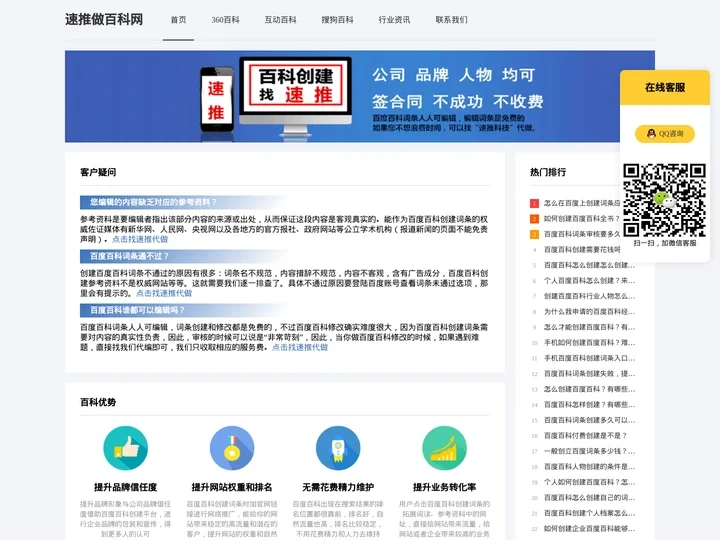Open the 联系我们 page
Screen dimensions: 720x540
pos(451,20)
